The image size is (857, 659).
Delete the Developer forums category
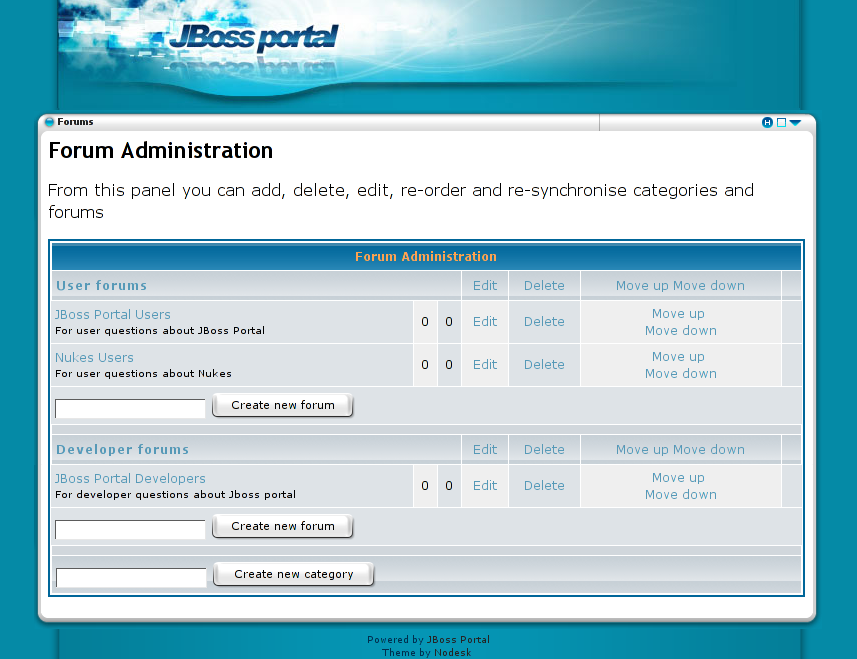tap(544, 449)
